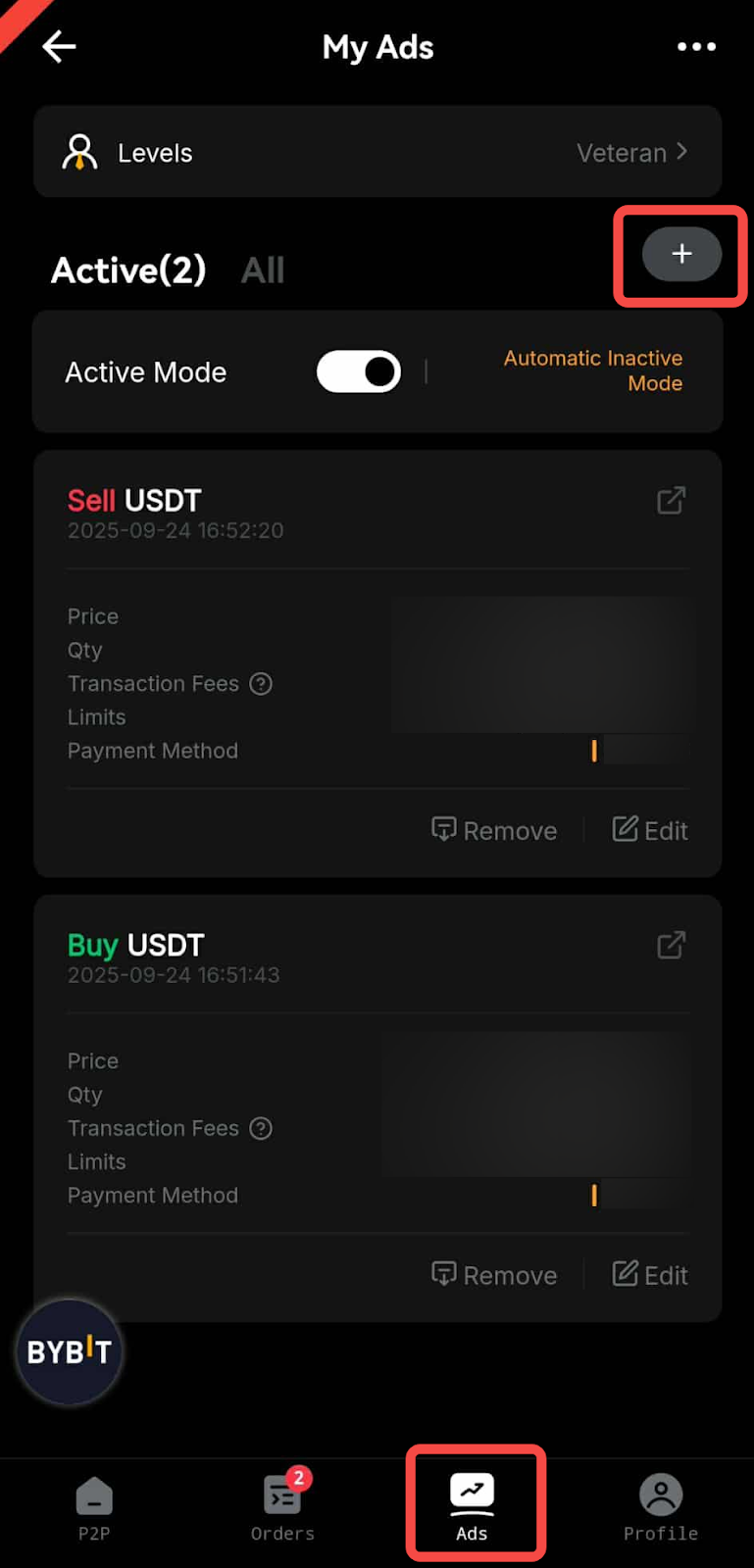The image size is (754, 1568).
Task: Open share icon on Buy USDT ad
Action: [671, 946]
